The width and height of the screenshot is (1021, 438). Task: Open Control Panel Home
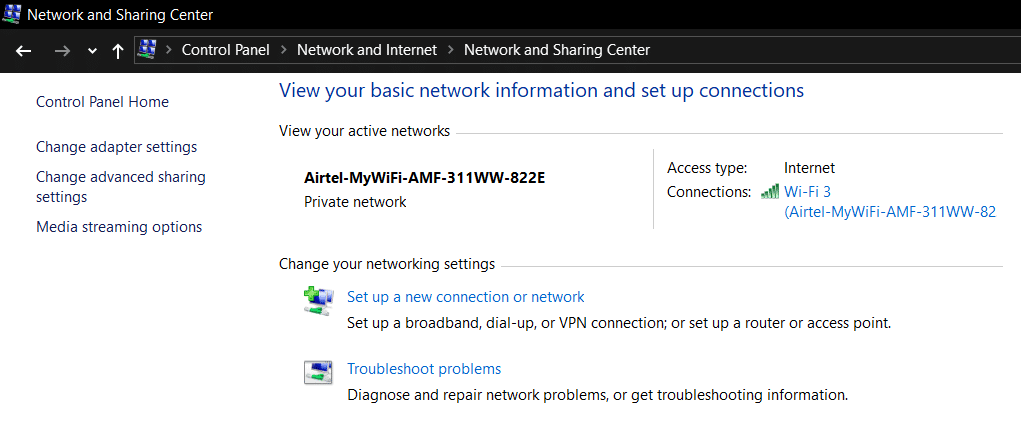coord(102,102)
